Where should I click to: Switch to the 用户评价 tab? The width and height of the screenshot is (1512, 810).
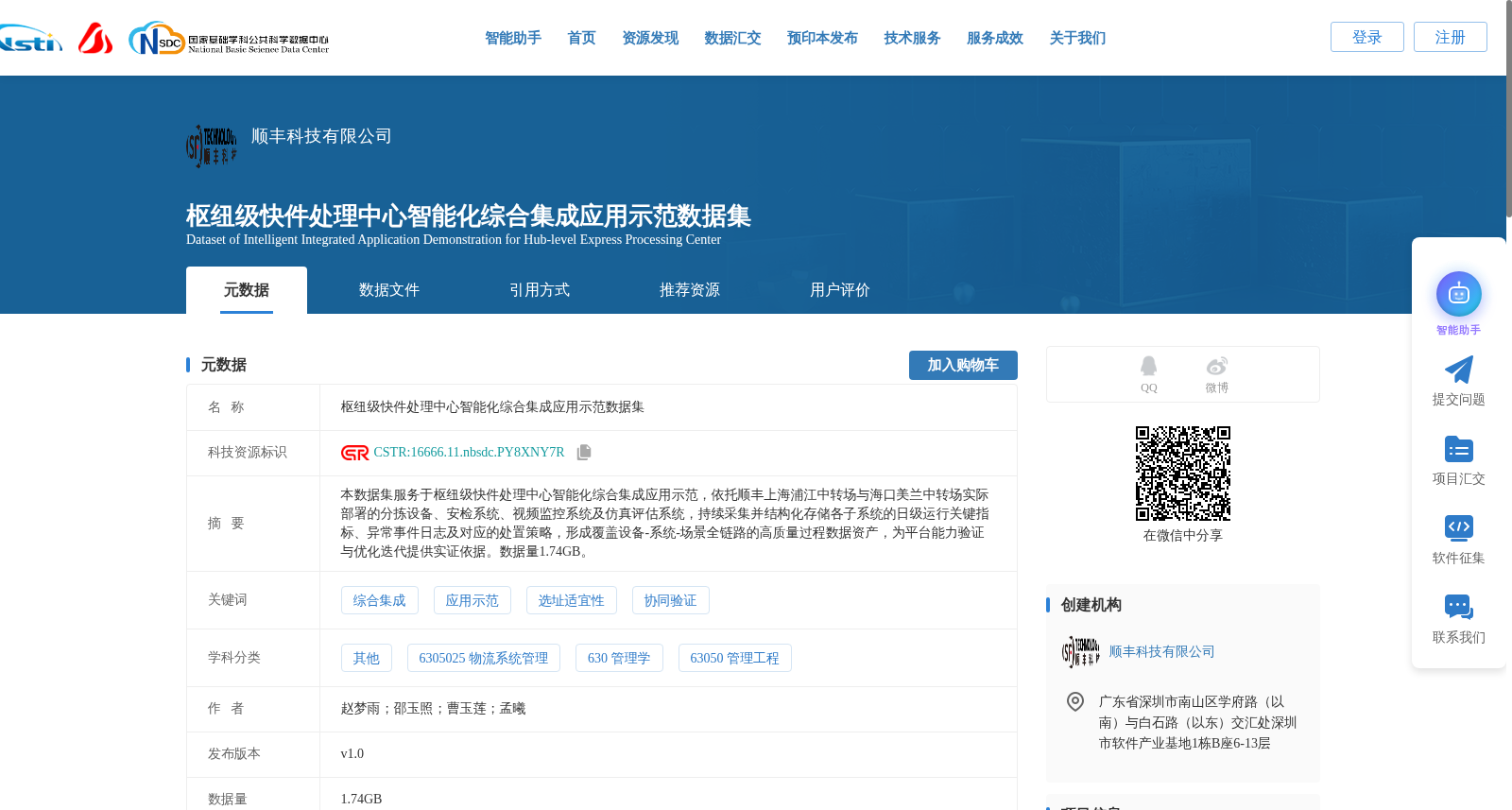click(840, 290)
